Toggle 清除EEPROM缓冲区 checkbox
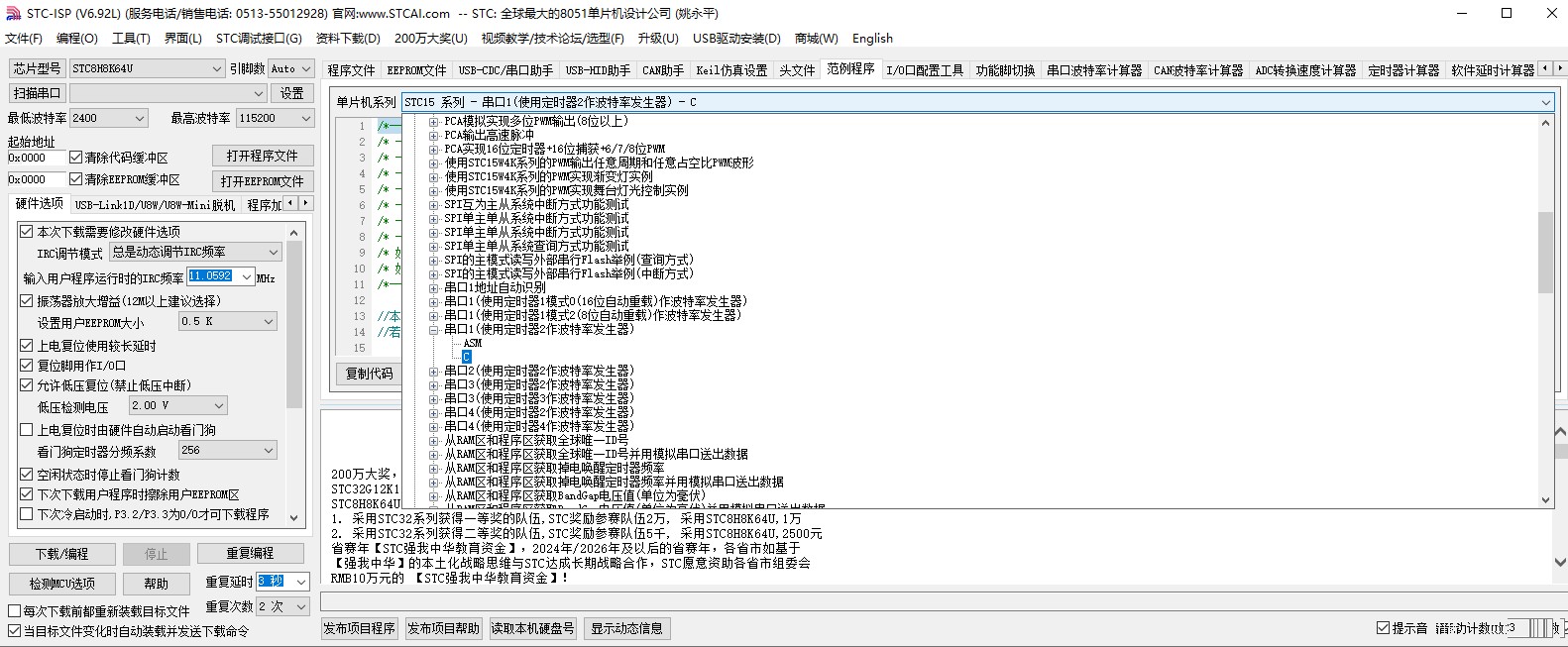Screen dimensions: 1568x647 point(76,179)
